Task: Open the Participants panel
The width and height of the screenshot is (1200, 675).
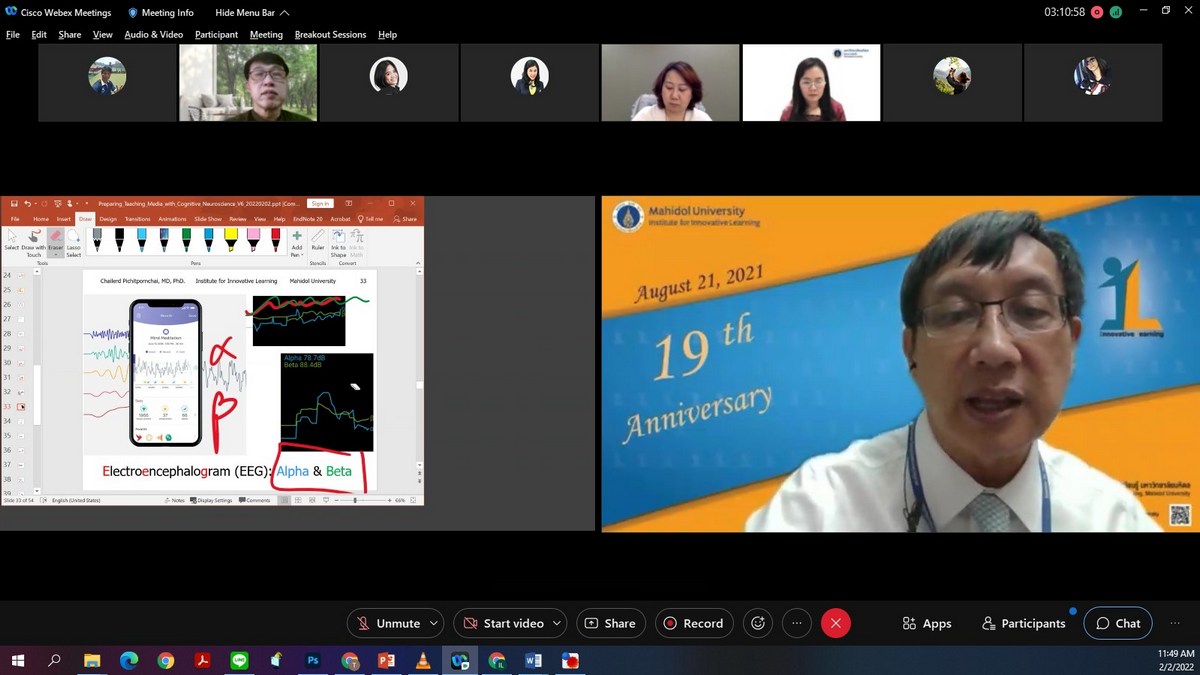Action: point(1023,623)
